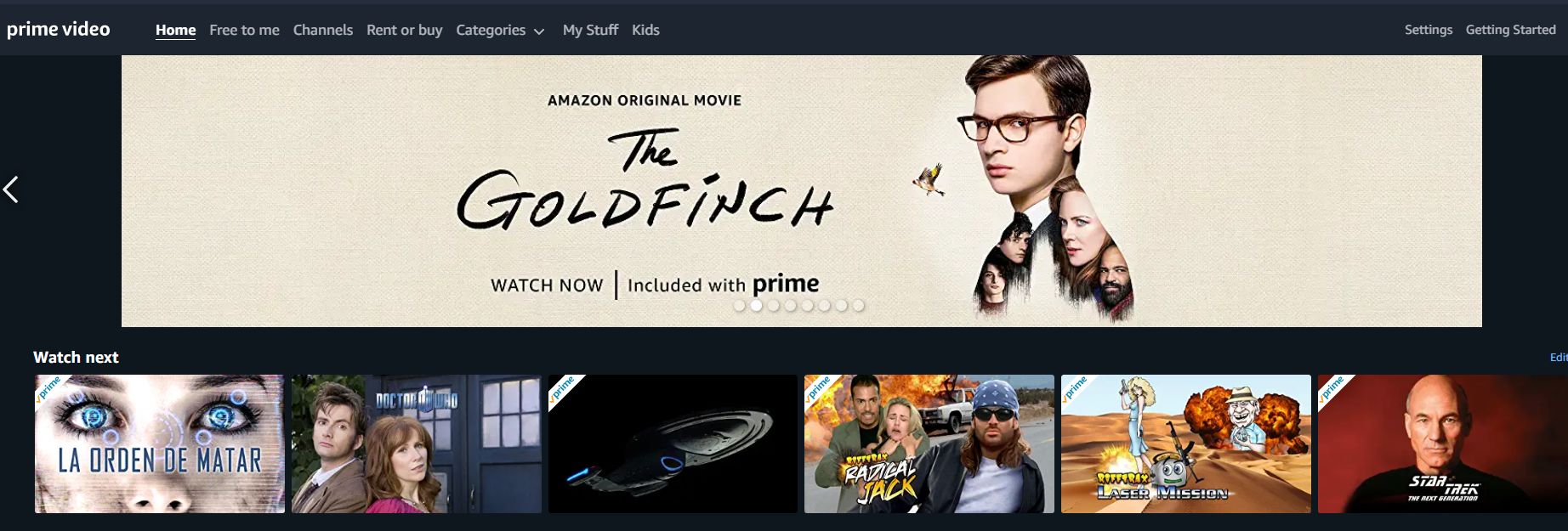The width and height of the screenshot is (1568, 531).
Task: Open Doctor Who thumbnail
Action: 417,443
